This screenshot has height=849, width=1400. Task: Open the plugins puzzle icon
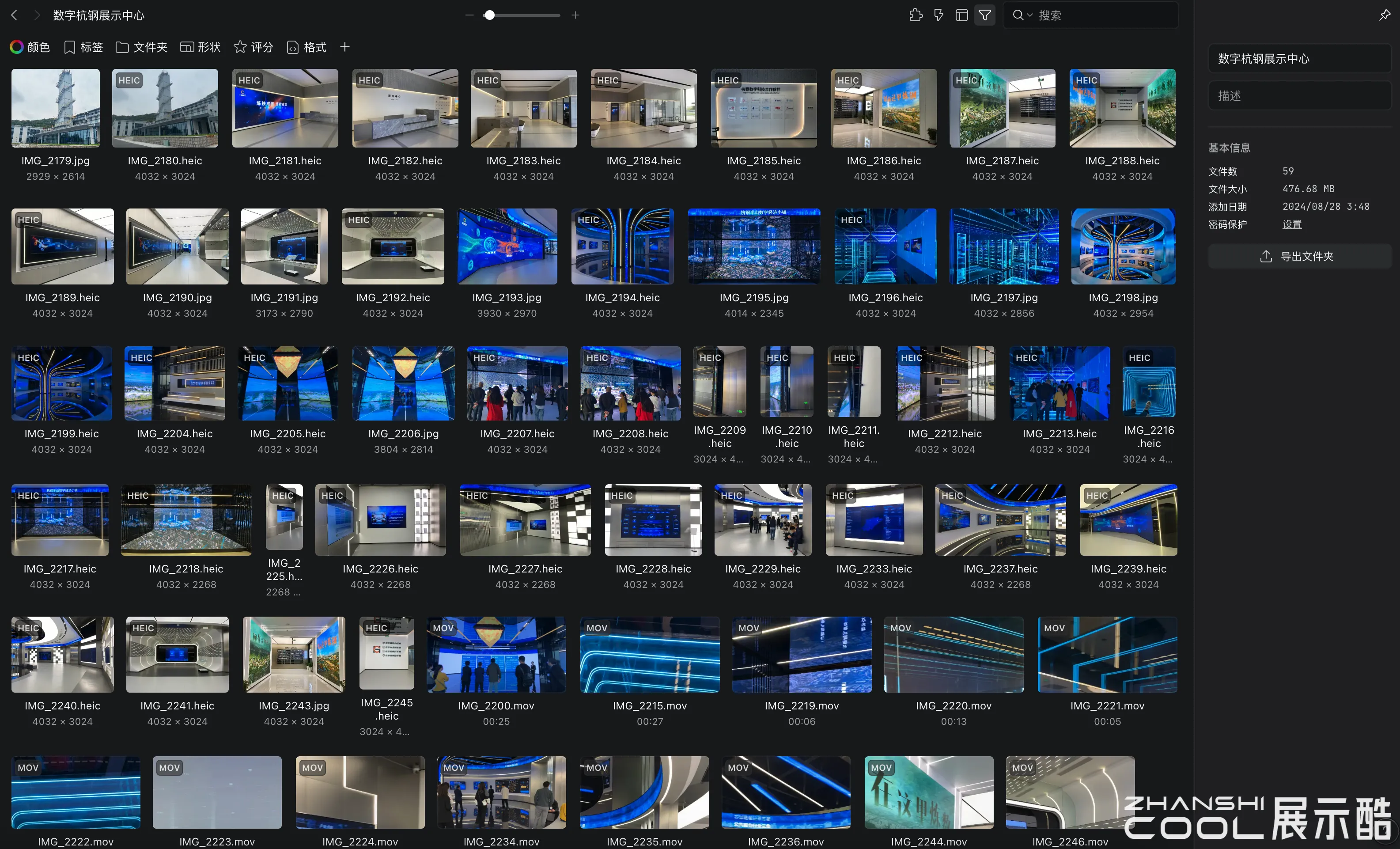click(x=916, y=15)
